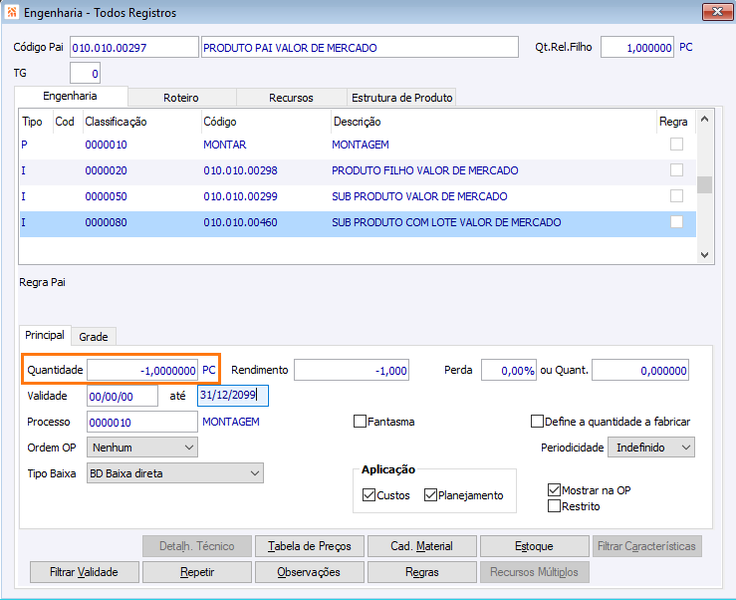Image resolution: width=736 pixels, height=600 pixels.
Task: Open the Estrutura de Produto tab
Action: coord(401,98)
